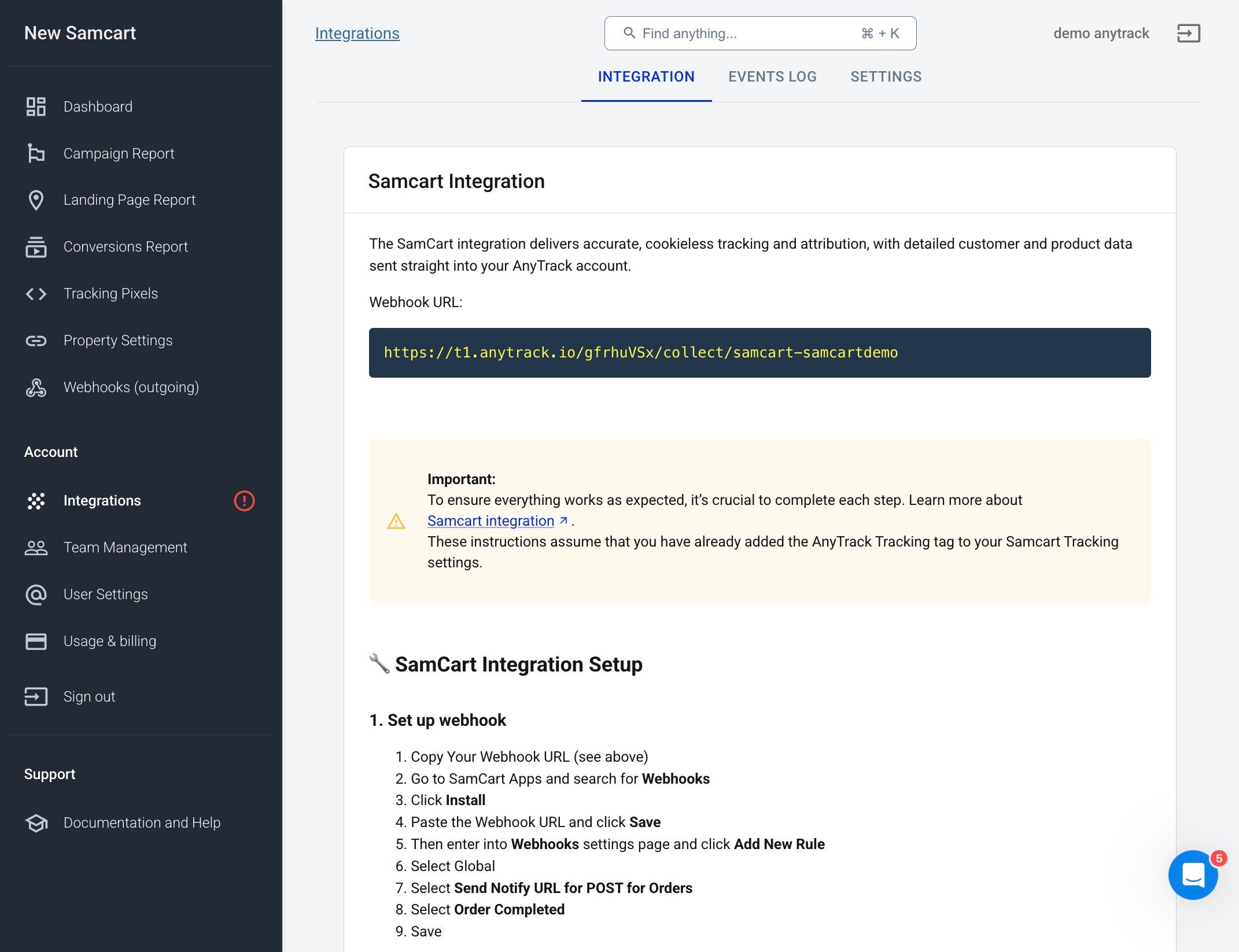Viewport: 1239px width, 952px height.
Task: Click the Account section header
Action: (x=51, y=452)
